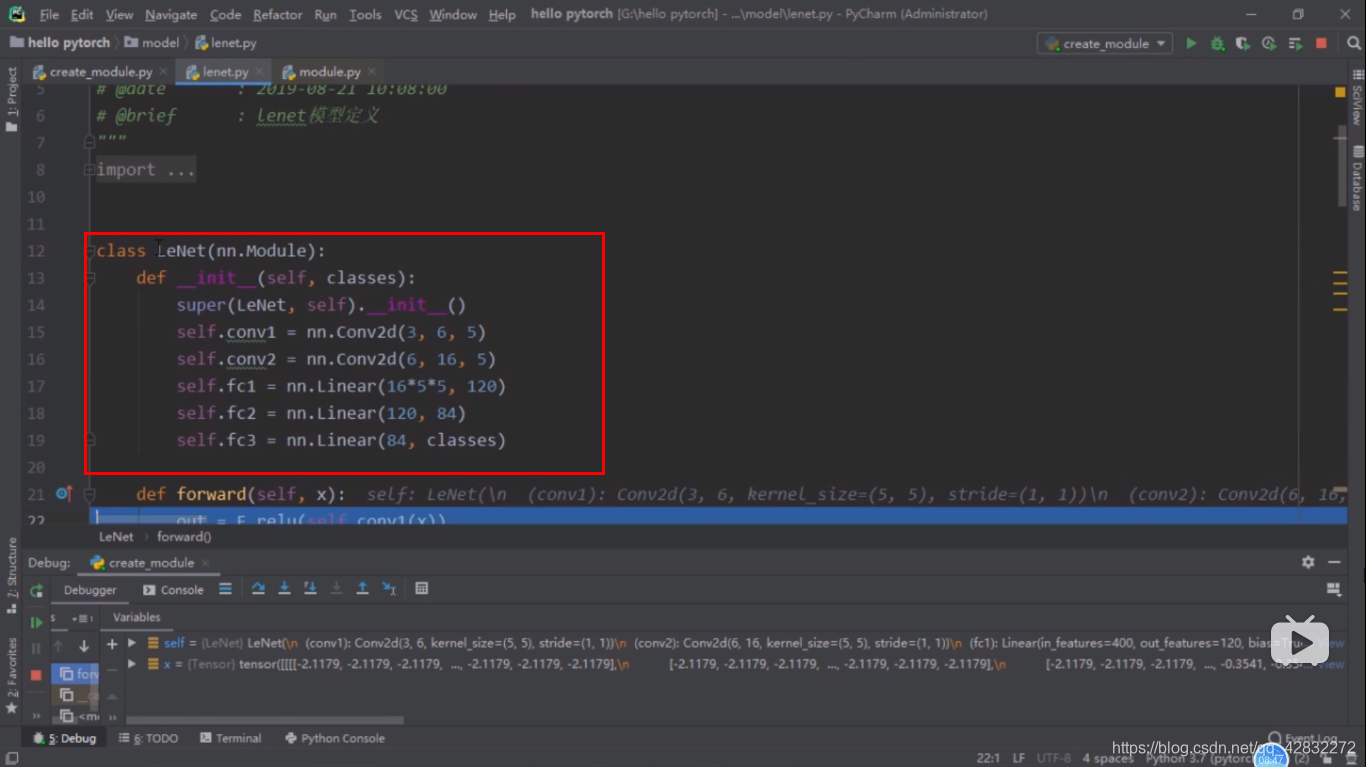1366x767 pixels.
Task: Select the Debugger tab
Action: click(x=90, y=590)
